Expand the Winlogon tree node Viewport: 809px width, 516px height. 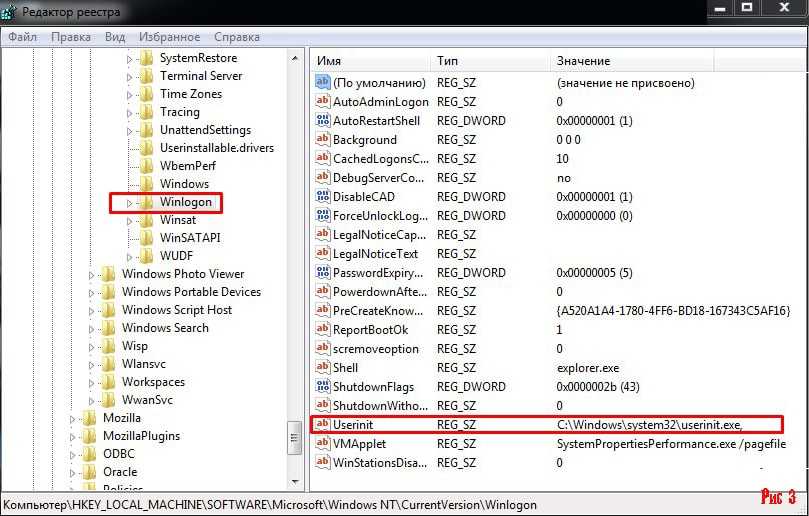[x=129, y=203]
